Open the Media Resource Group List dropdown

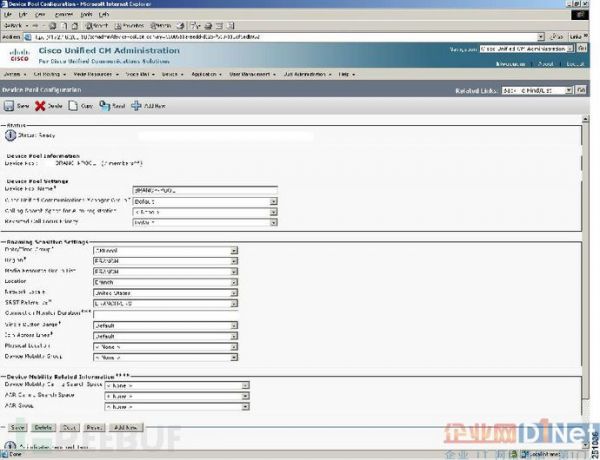(165, 271)
